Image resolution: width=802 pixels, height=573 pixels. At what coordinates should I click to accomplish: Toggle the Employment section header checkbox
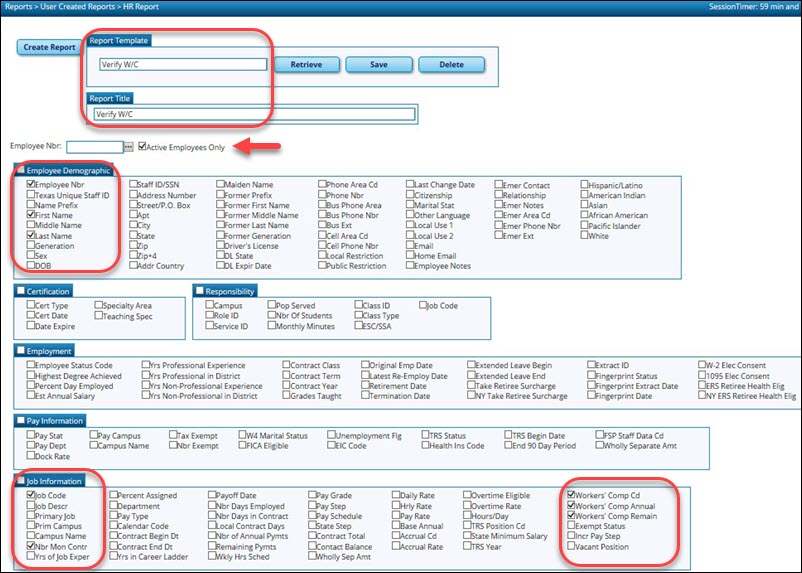[22, 351]
